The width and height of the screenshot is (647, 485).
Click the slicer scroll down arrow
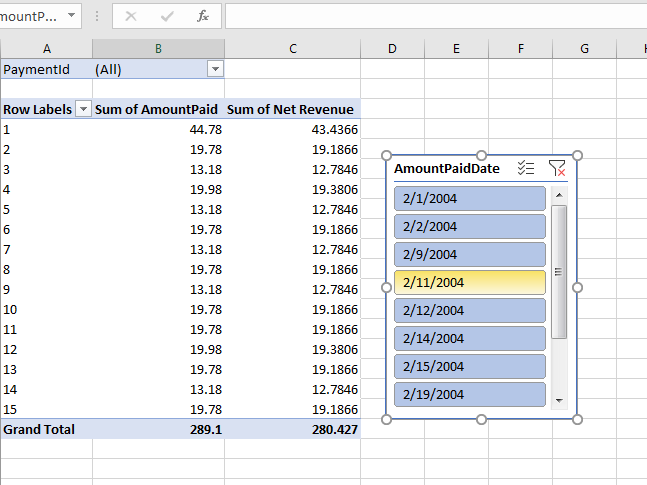[x=559, y=400]
